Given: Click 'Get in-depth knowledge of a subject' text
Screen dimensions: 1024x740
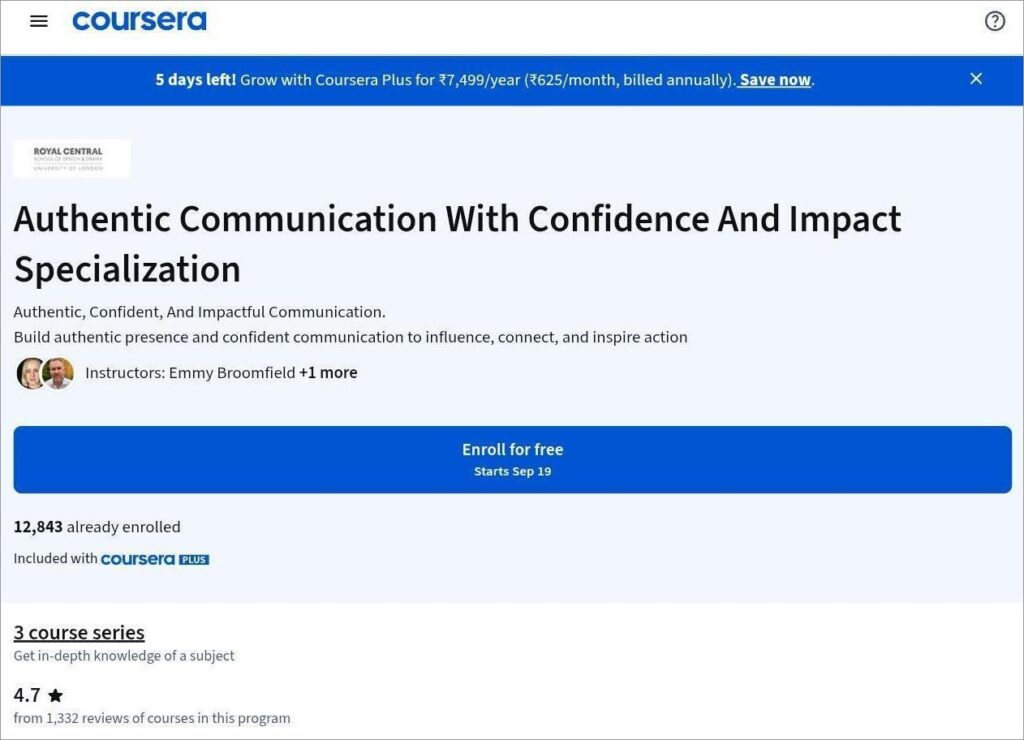Looking at the screenshot, I should (x=124, y=656).
